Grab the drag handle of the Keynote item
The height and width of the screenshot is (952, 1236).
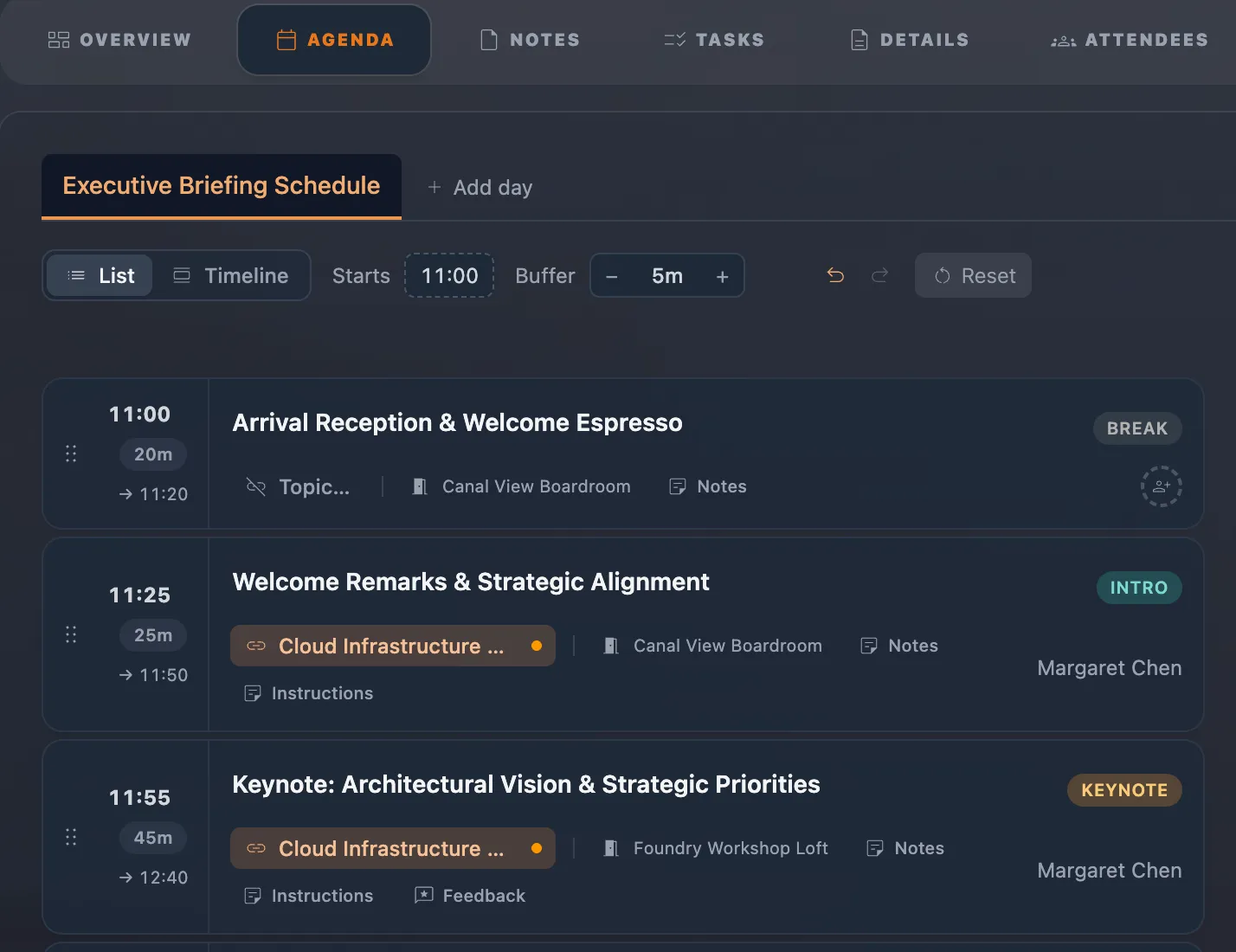point(71,837)
